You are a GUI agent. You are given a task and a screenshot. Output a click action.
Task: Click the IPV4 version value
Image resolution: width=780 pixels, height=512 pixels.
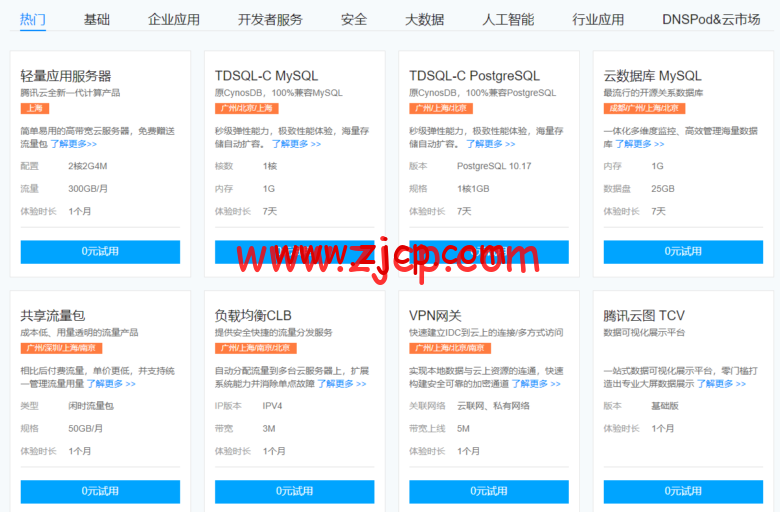click(x=272, y=406)
